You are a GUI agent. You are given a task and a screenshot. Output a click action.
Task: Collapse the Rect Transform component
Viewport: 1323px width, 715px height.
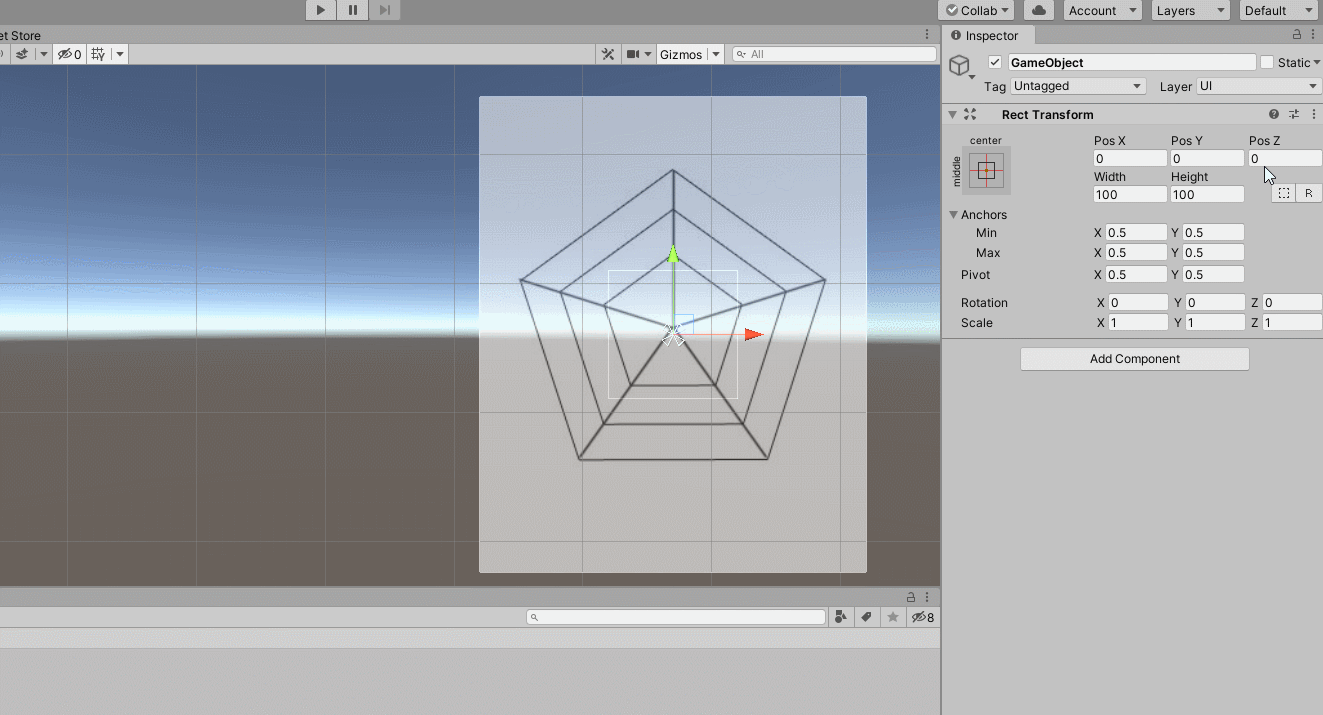click(x=952, y=114)
